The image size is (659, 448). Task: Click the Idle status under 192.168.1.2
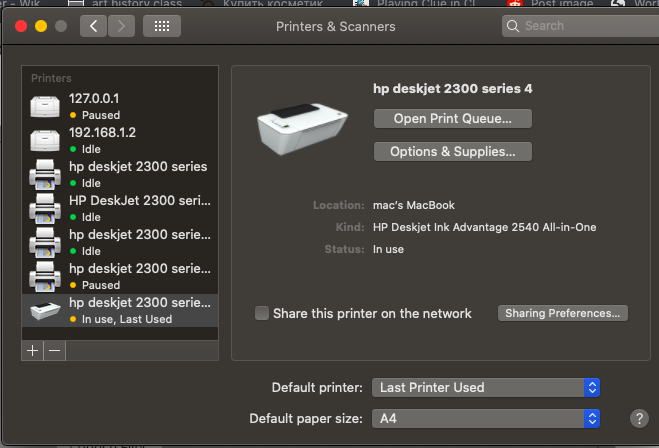pyautogui.click(x=91, y=149)
